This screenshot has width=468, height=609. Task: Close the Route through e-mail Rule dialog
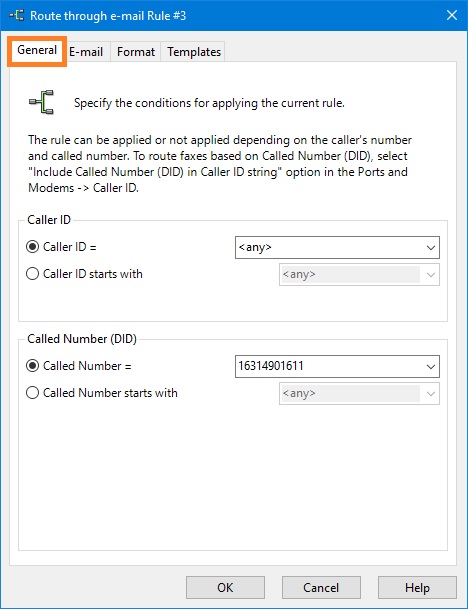tap(452, 16)
